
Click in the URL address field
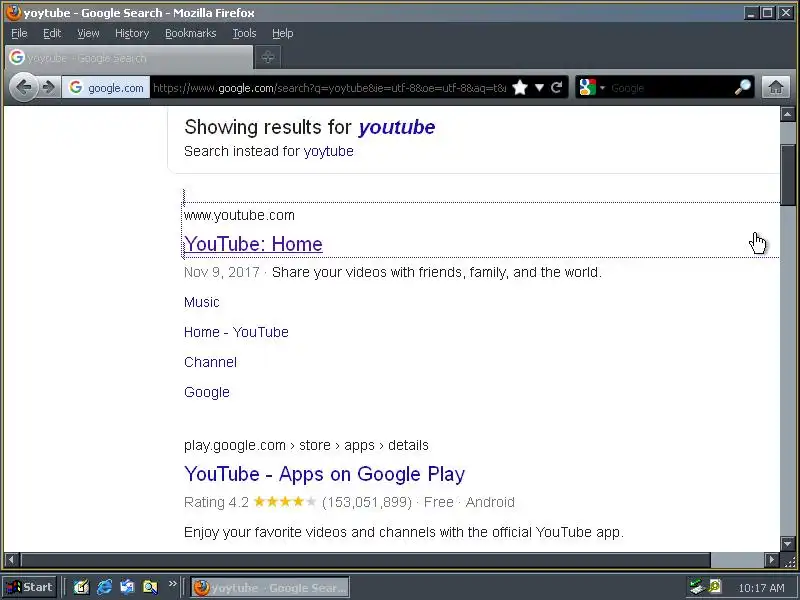coord(329,88)
